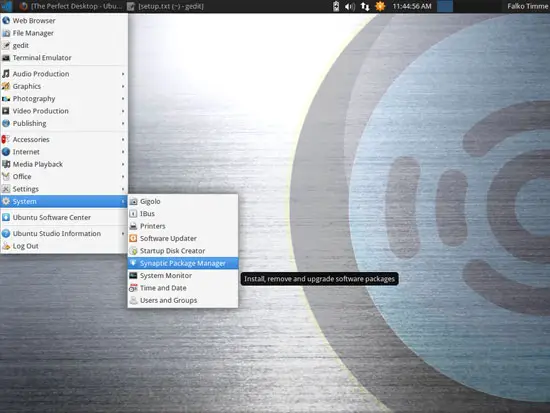Screen dimensions: 550x413
Task: Open Time and Date settings
Action: (x=183, y=288)
